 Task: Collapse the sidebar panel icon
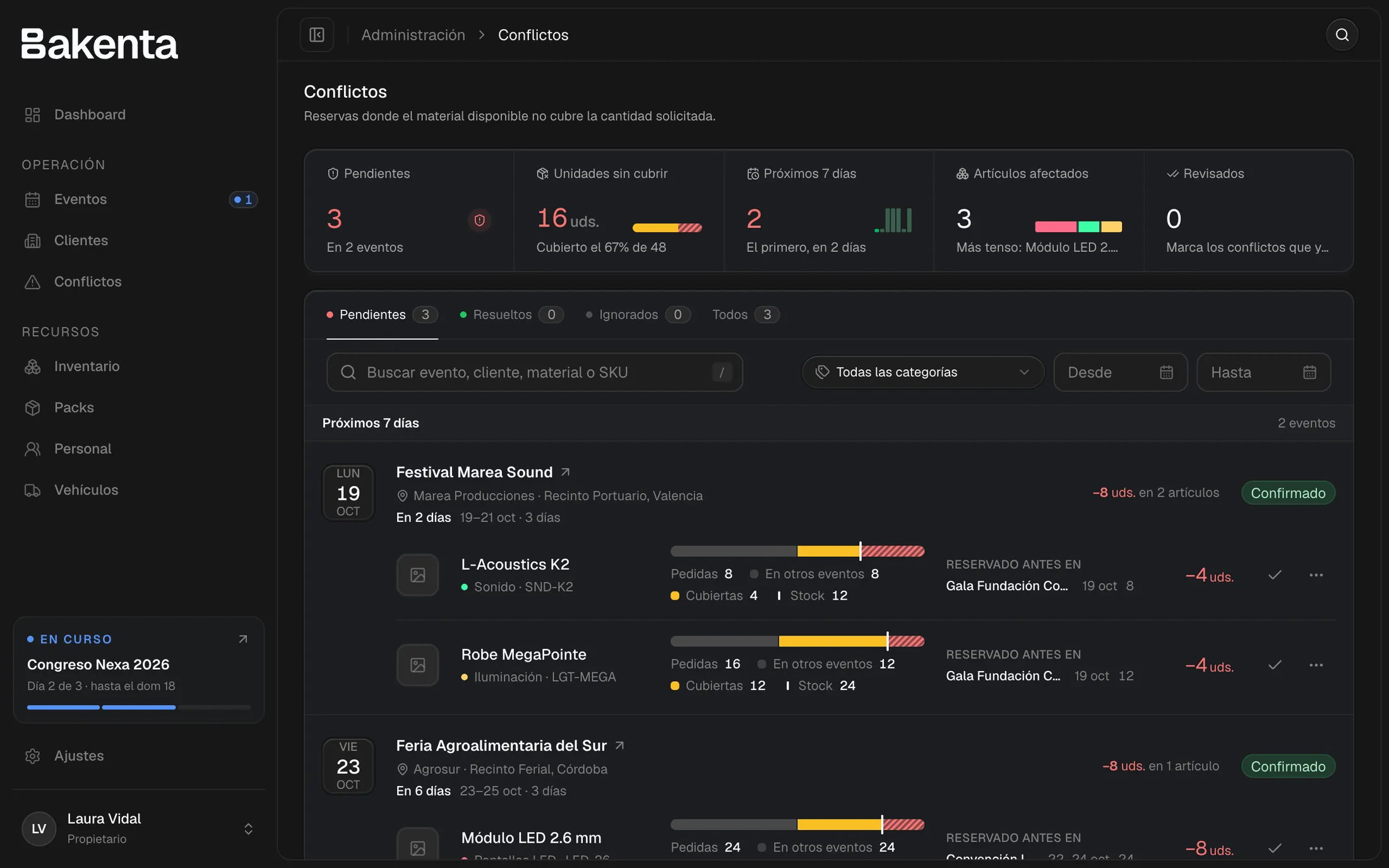(317, 35)
